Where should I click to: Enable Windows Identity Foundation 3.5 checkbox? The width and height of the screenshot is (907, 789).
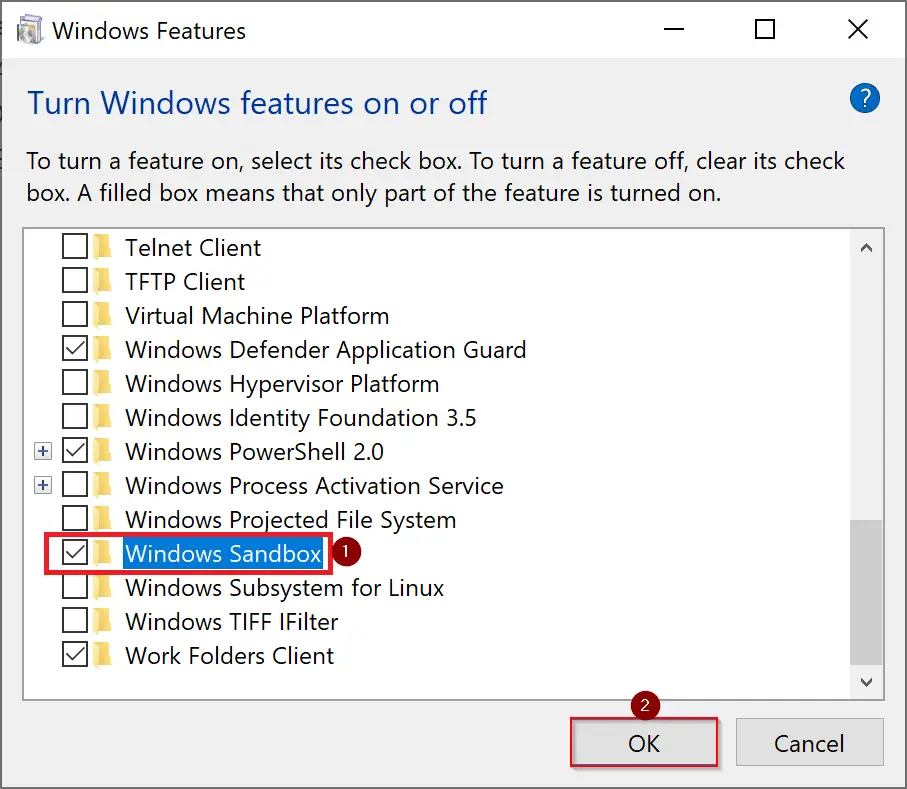pyautogui.click(x=75, y=416)
